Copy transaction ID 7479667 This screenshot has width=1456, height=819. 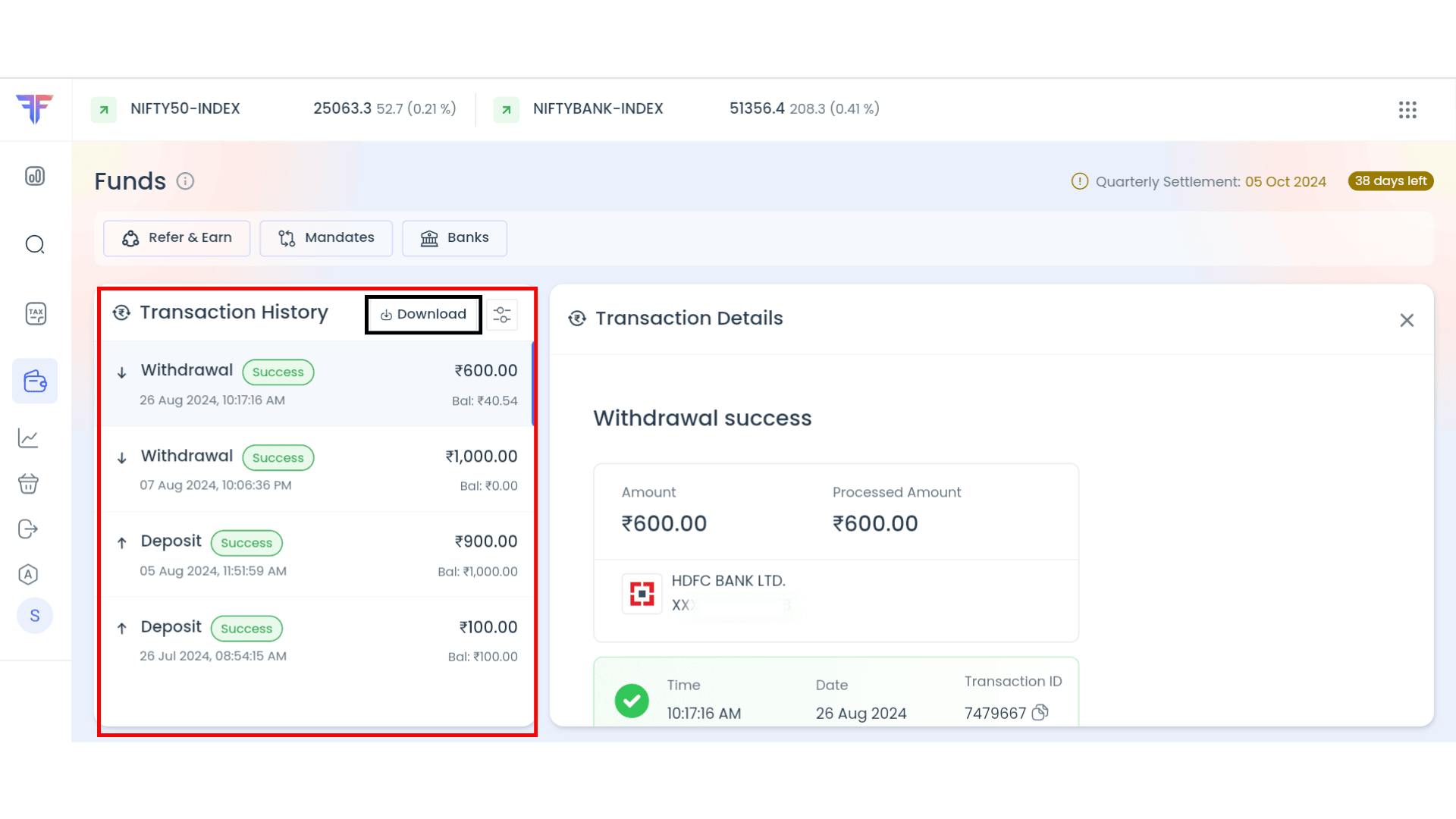(1040, 712)
